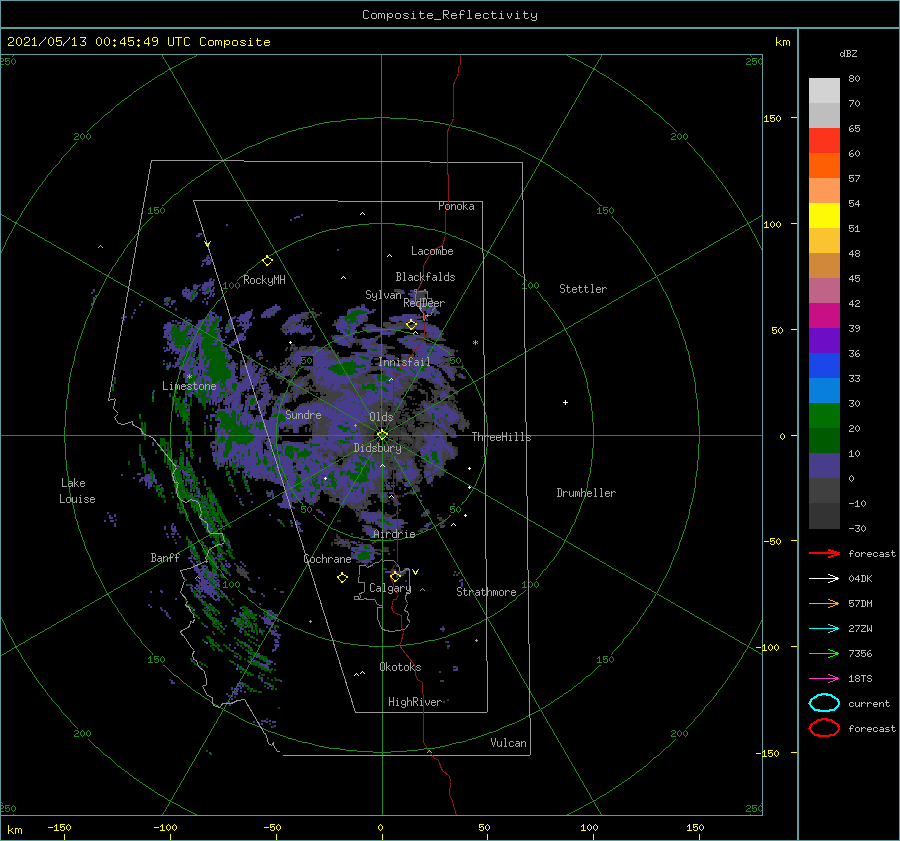Click the Okotoks city label
This screenshot has height=841, width=900.
point(400,667)
